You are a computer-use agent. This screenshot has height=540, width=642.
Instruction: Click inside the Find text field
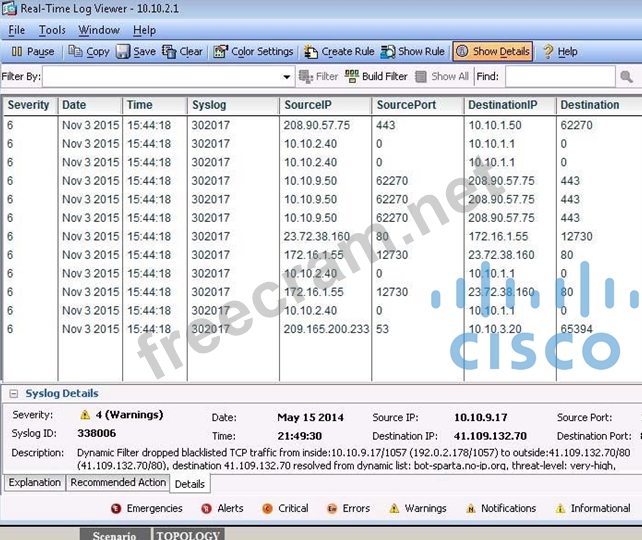[558, 77]
